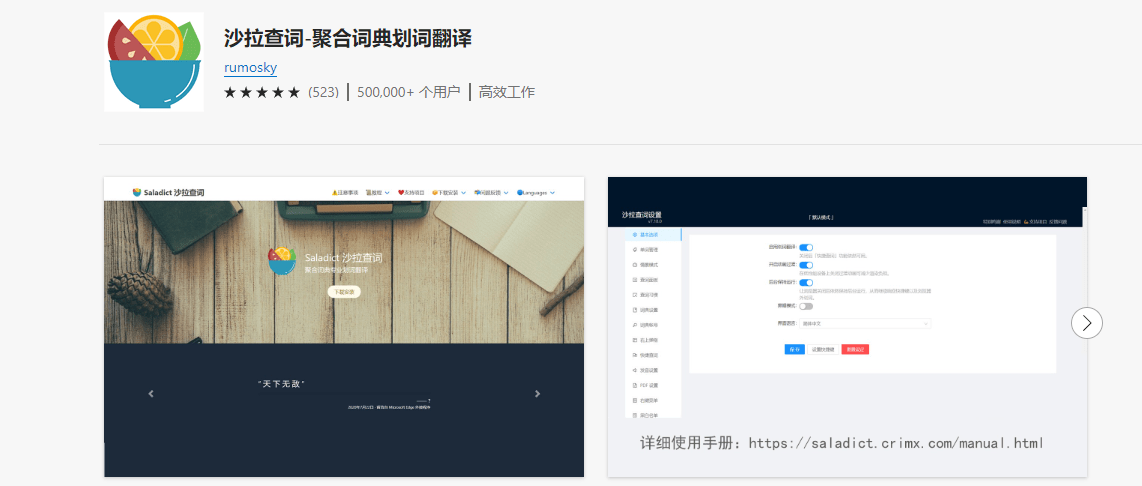Click the hero banner Saladict bowl logo
Viewport: 1142px width, 486px height.
point(283,262)
